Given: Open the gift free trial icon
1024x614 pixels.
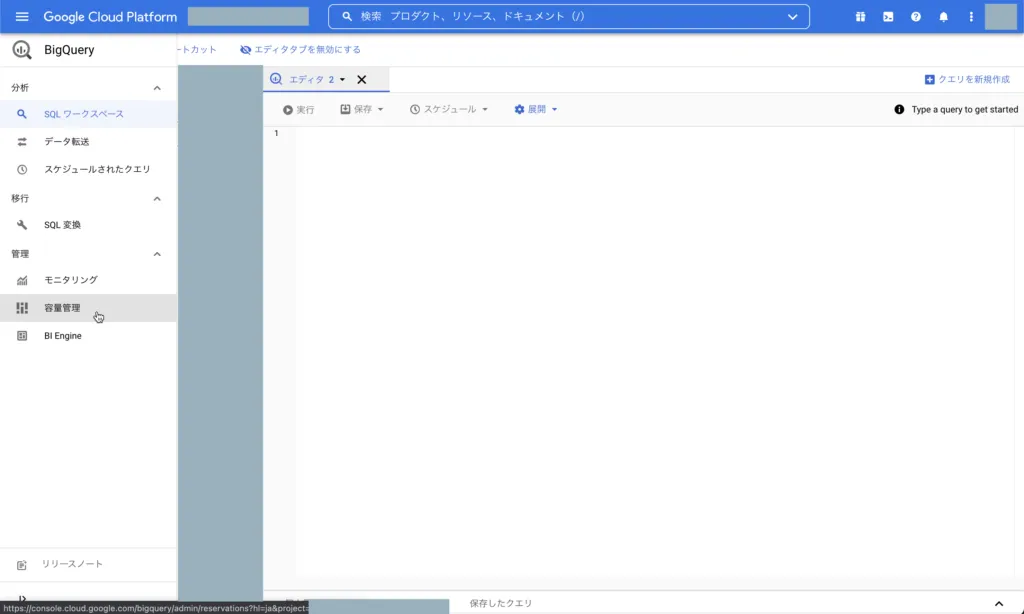Looking at the screenshot, I should [860, 17].
